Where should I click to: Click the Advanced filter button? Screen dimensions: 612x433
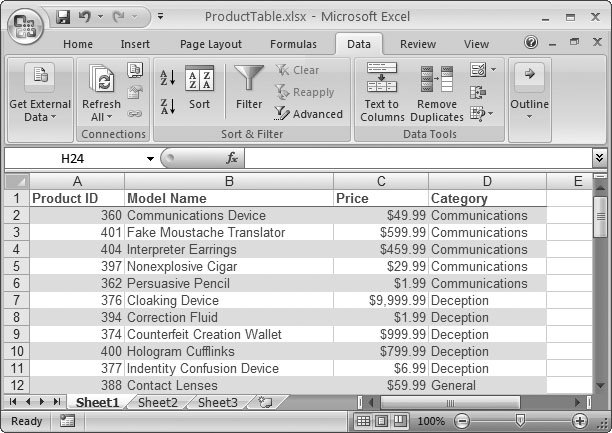click(309, 114)
